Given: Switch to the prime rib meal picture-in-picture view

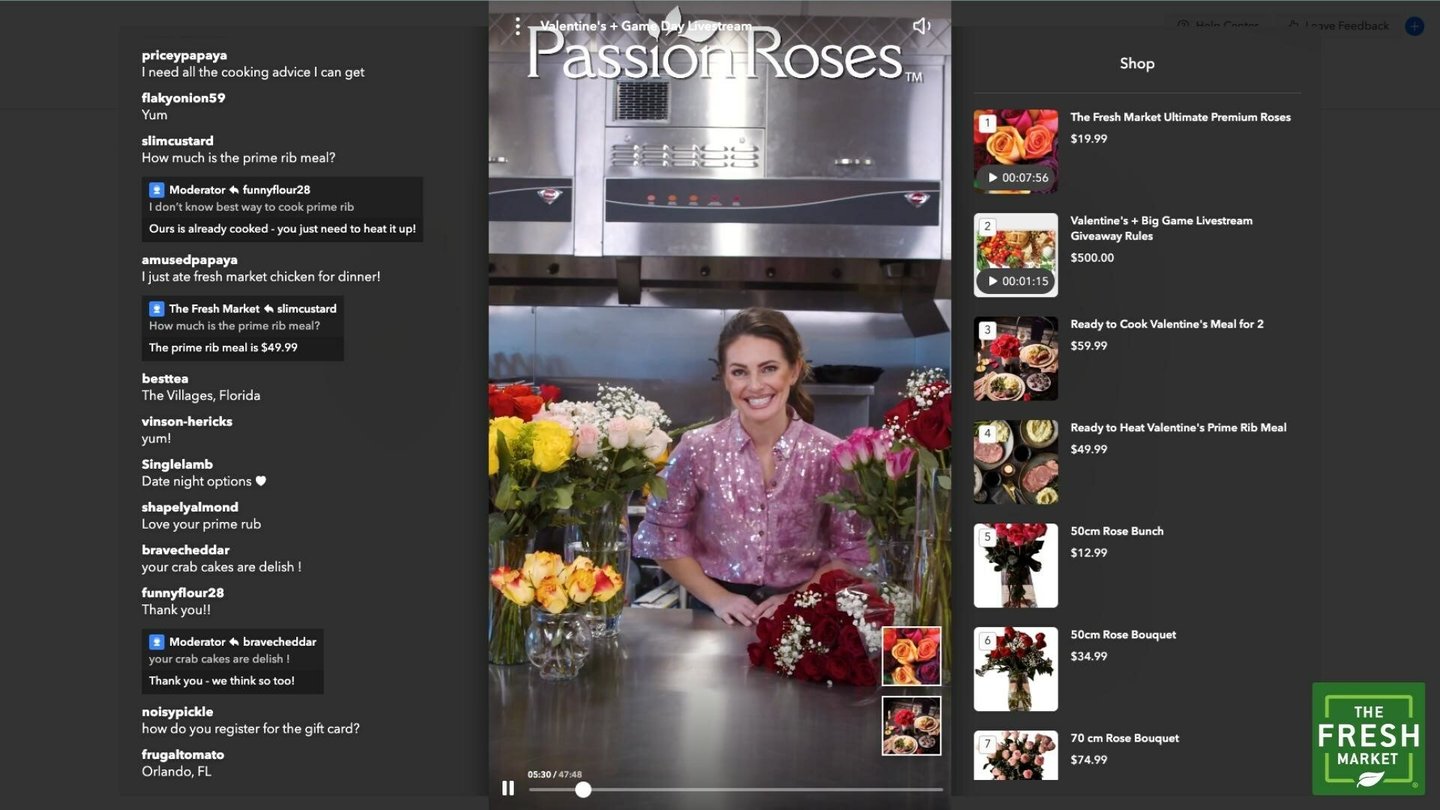Looking at the screenshot, I should 911,725.
